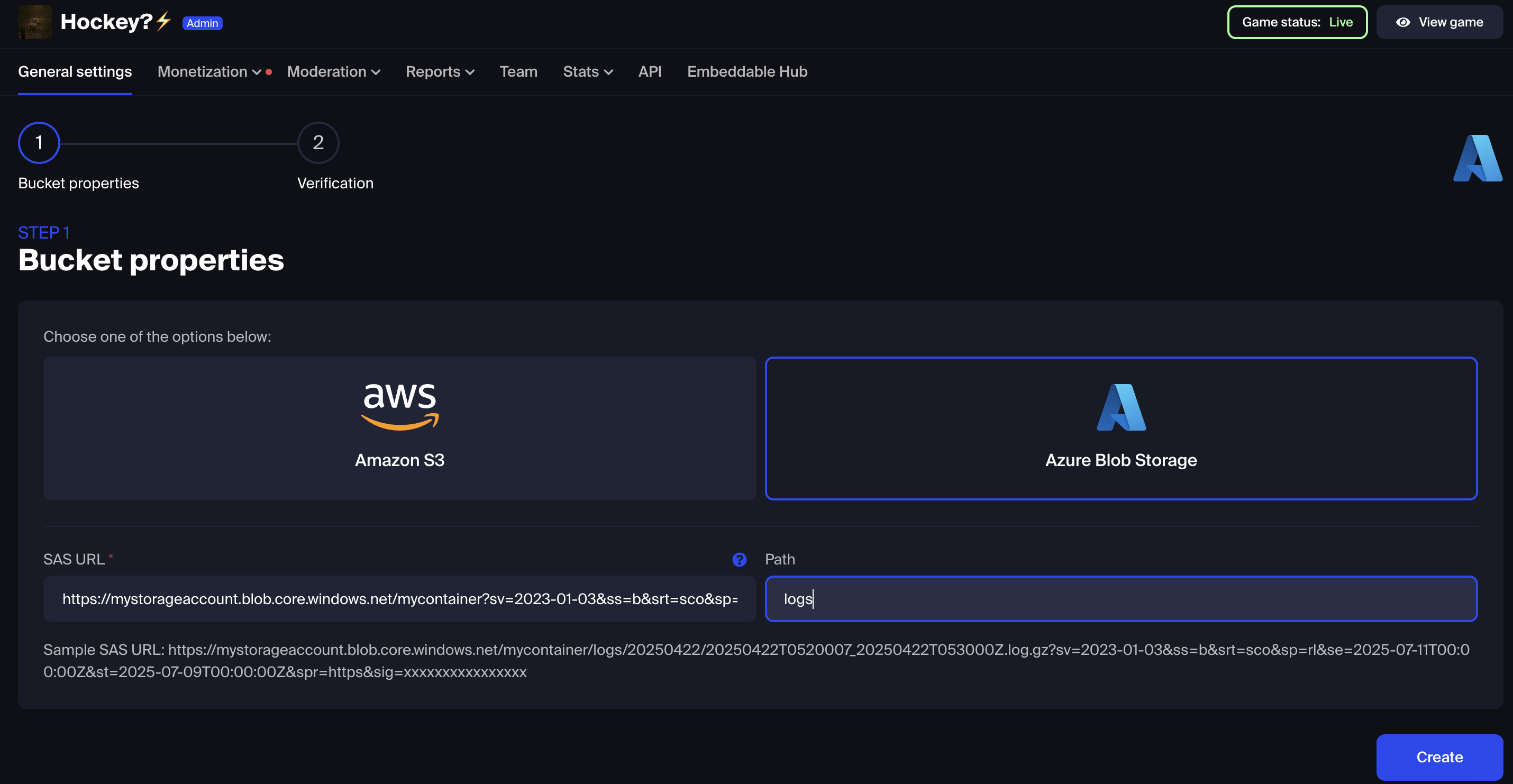Click the lightning bolt icon beside Hockey?

tap(164, 21)
